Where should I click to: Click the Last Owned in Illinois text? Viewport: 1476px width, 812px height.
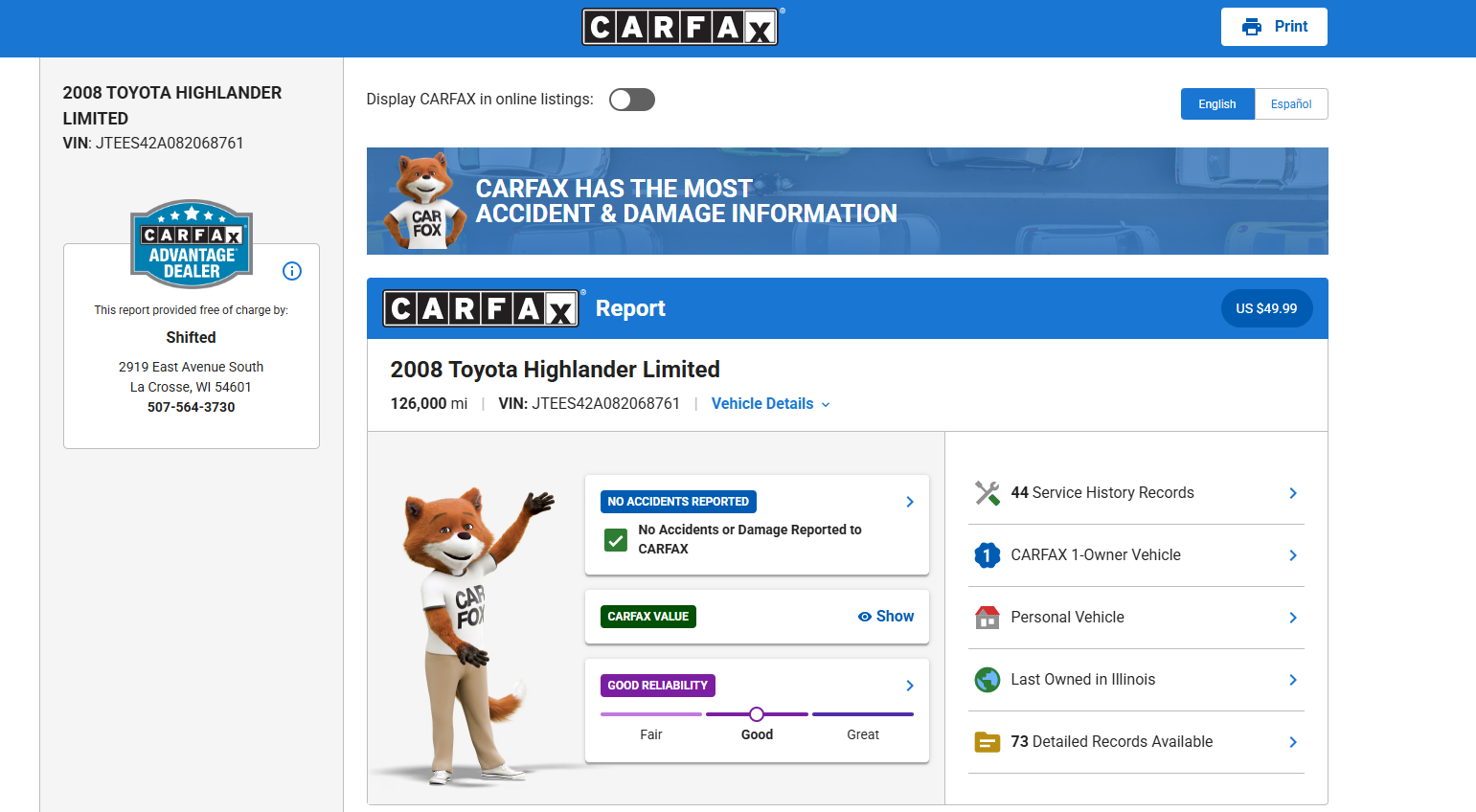click(x=1083, y=680)
